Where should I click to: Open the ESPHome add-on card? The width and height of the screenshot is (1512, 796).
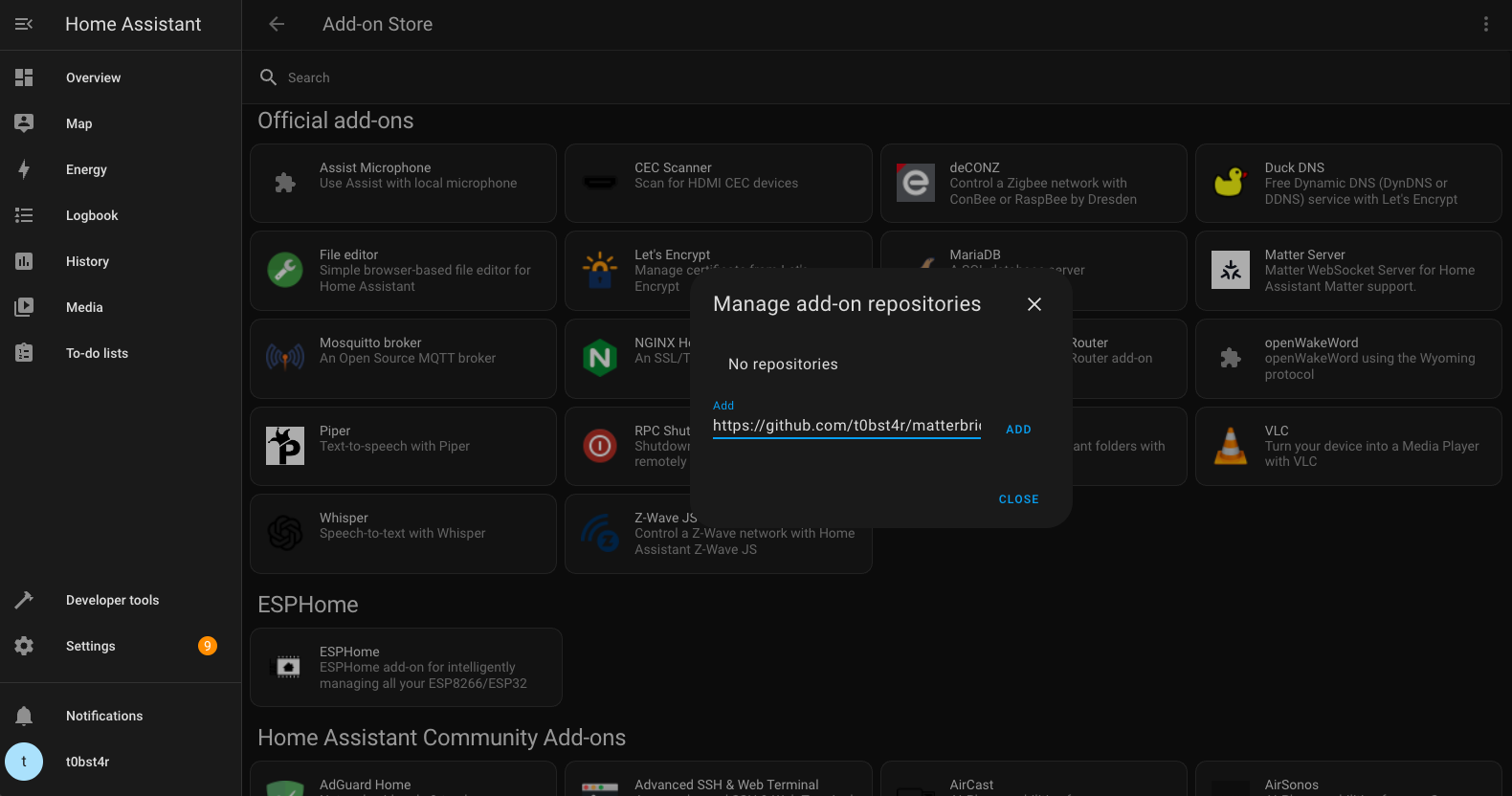(406, 667)
